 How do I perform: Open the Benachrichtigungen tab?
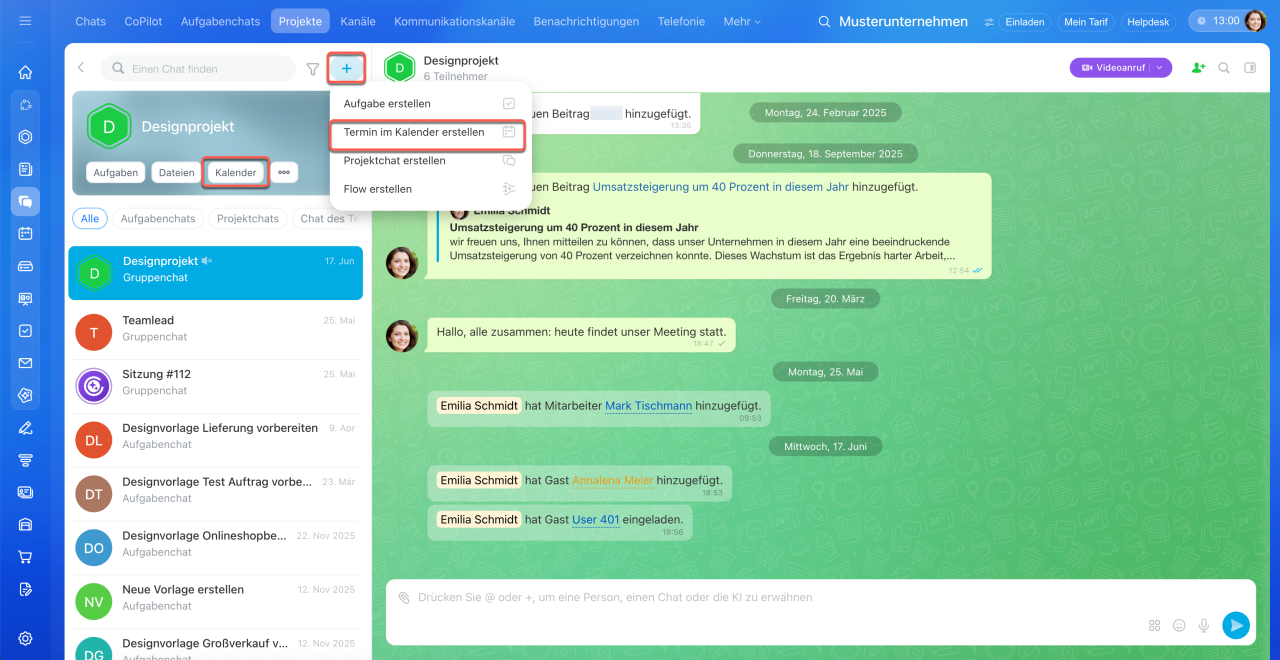586,21
